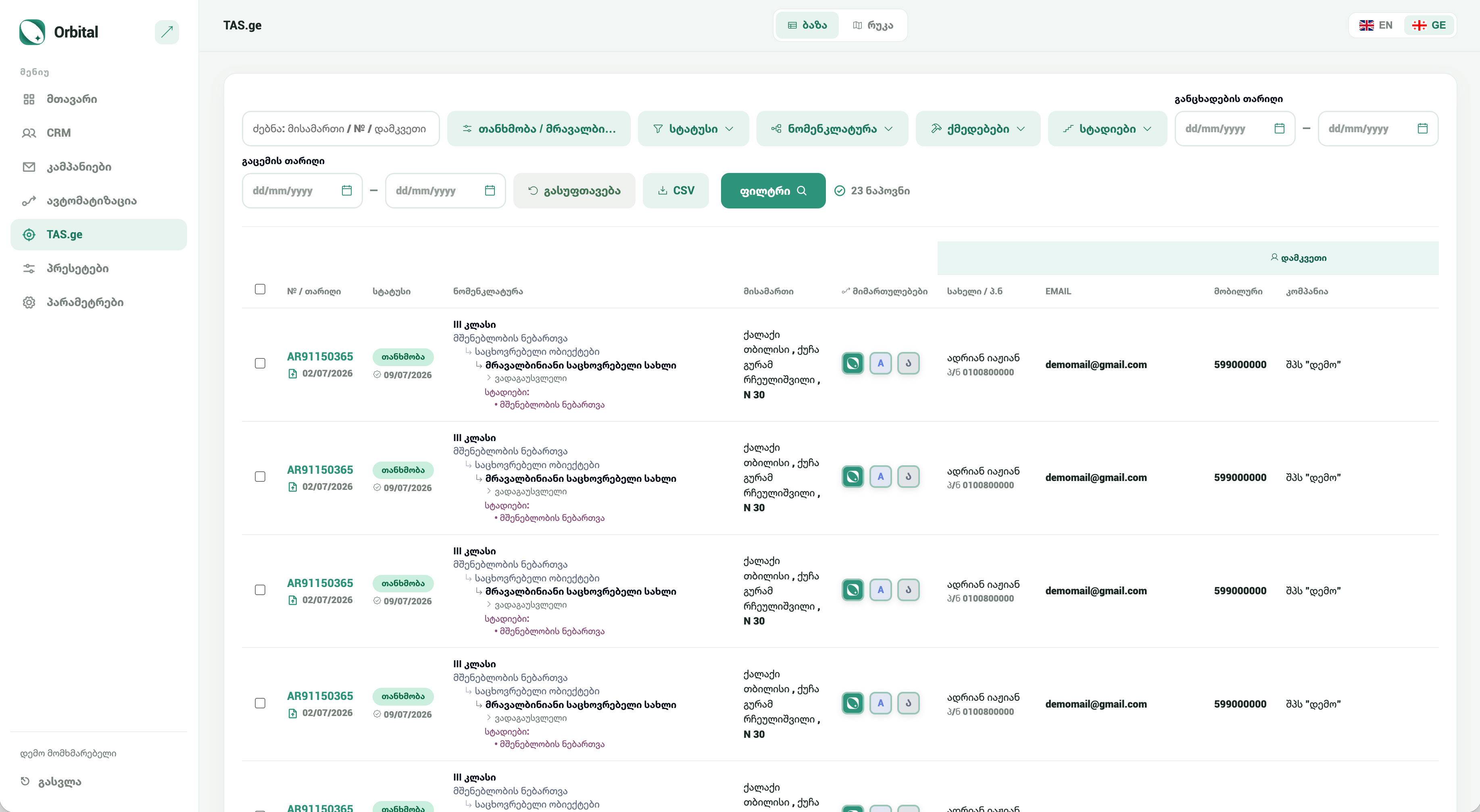Screen dimensions: 1480x812
Task: Open the სტადიები filter dropdown
Action: pos(1107,129)
